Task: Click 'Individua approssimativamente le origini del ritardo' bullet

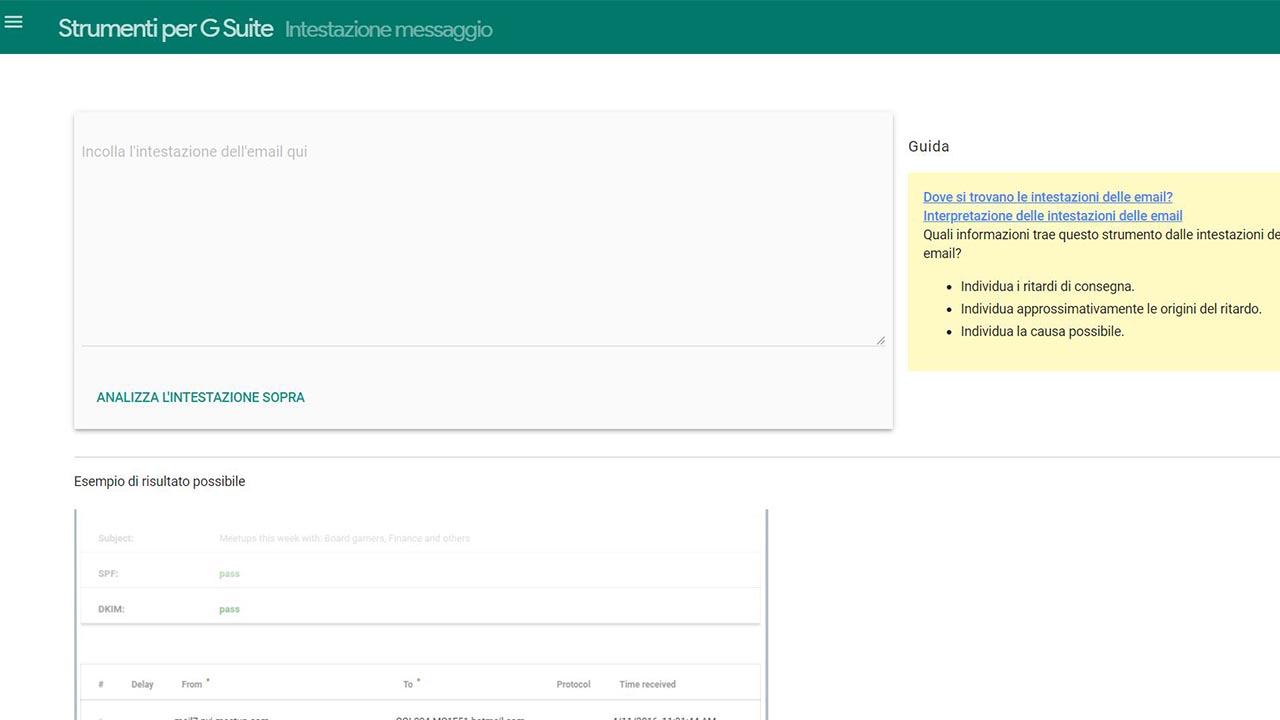Action: (1111, 309)
